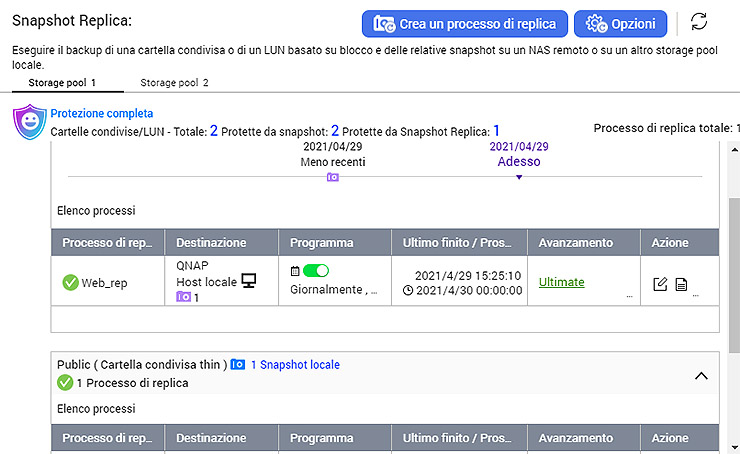Screen dimensions: 740x454
Task: Click the vertical scrollbar down arrow
Action: coord(734,446)
